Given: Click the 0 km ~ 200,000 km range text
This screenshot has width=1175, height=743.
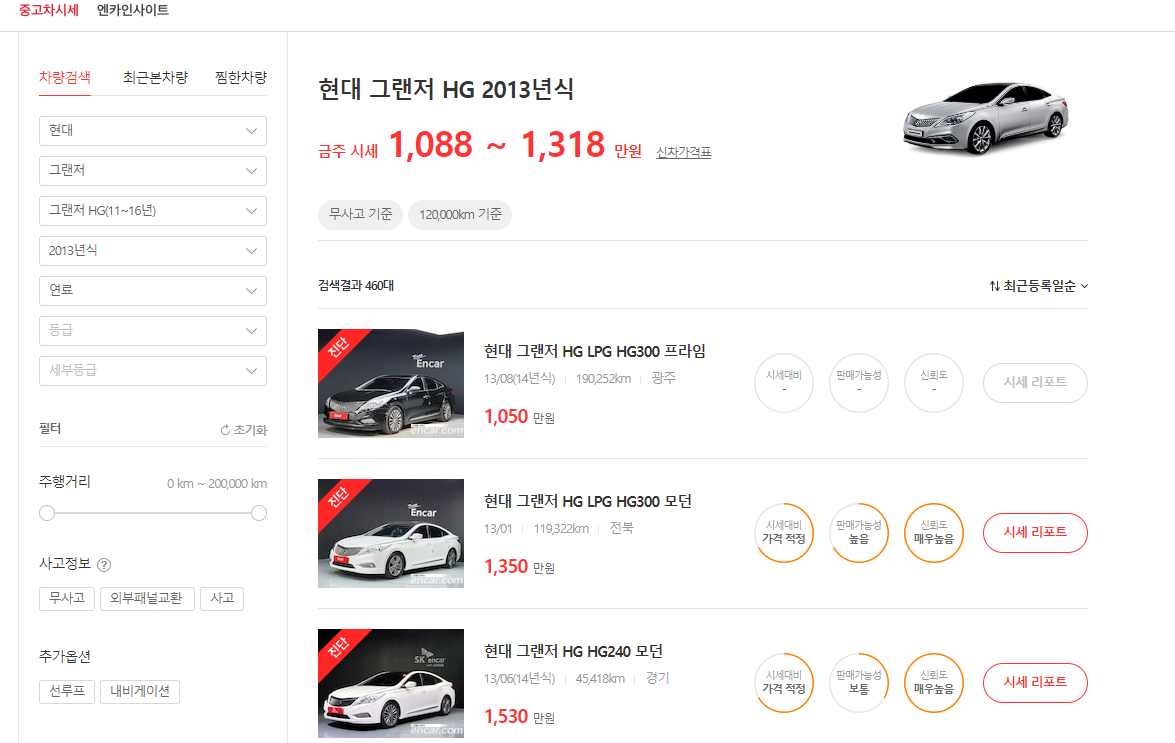Looking at the screenshot, I should (x=217, y=484).
